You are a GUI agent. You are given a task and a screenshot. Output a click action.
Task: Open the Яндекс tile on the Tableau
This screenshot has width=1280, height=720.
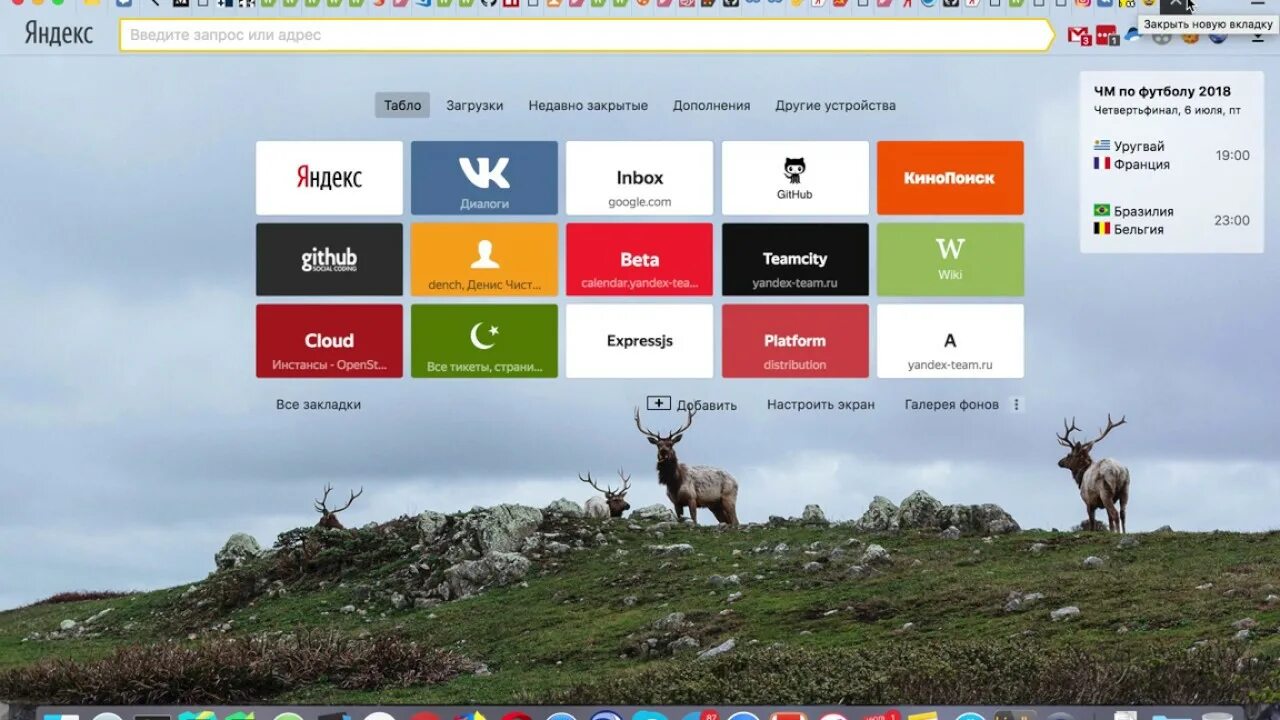(329, 178)
